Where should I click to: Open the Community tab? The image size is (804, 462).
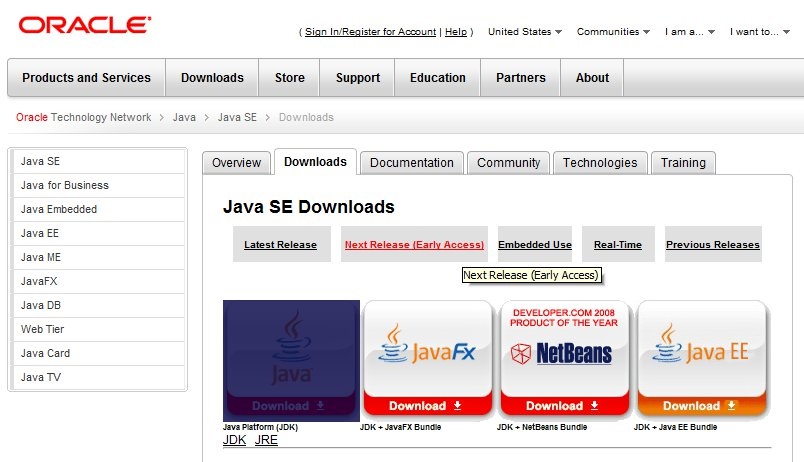pyautogui.click(x=508, y=163)
